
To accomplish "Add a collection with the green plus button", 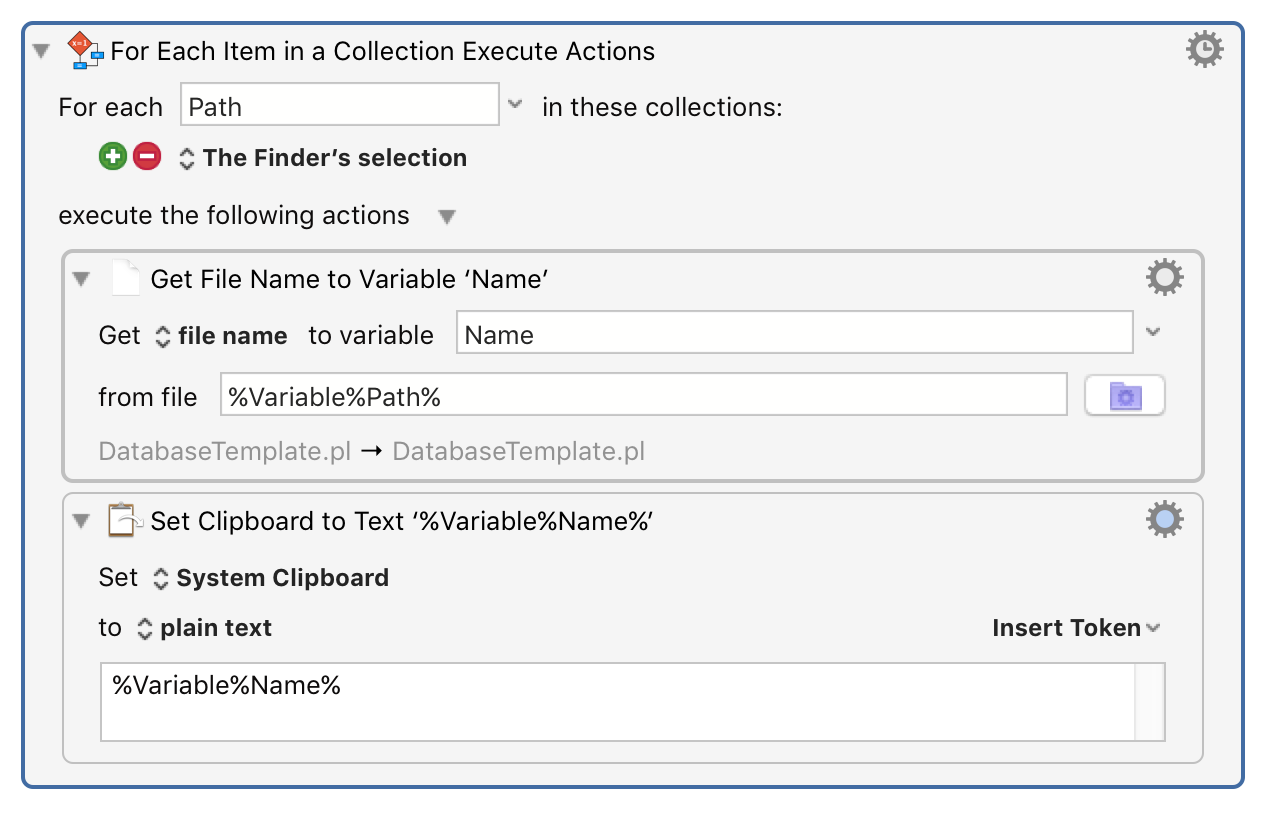I will pos(113,157).
